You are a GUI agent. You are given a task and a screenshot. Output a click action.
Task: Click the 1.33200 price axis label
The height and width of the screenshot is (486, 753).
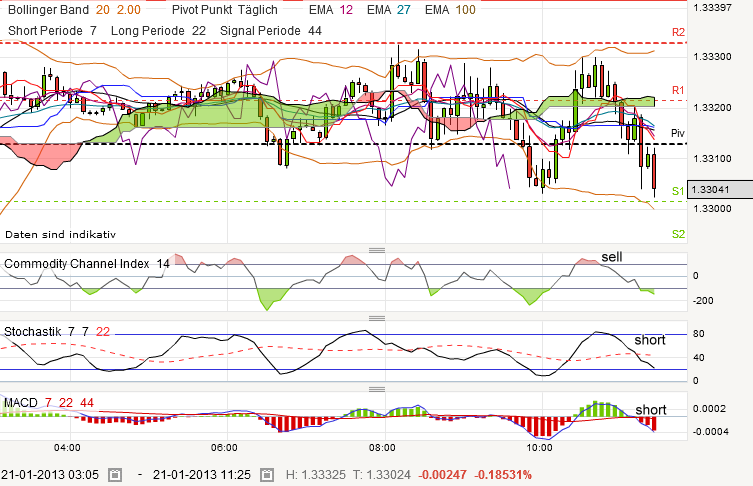click(x=712, y=108)
